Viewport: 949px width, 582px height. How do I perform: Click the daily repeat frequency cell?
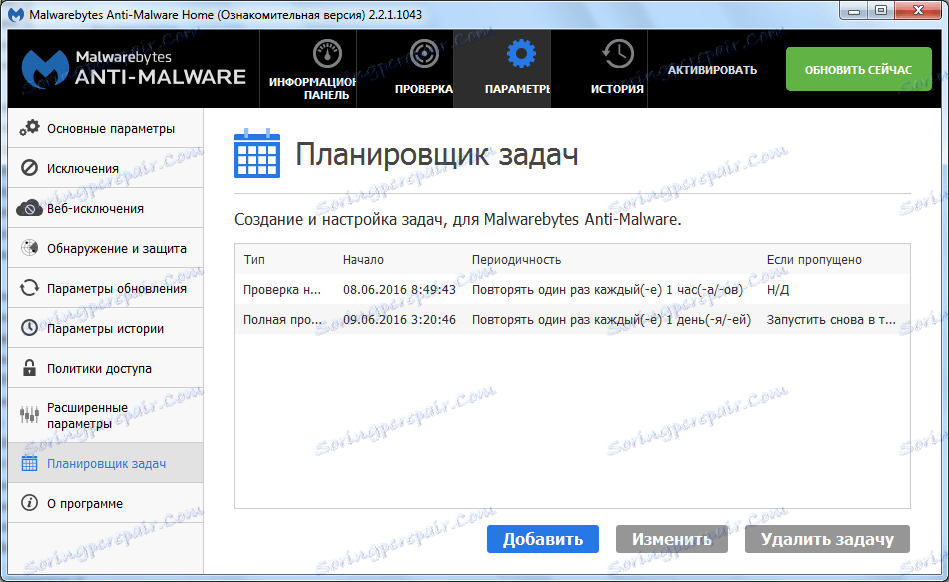click(x=611, y=319)
